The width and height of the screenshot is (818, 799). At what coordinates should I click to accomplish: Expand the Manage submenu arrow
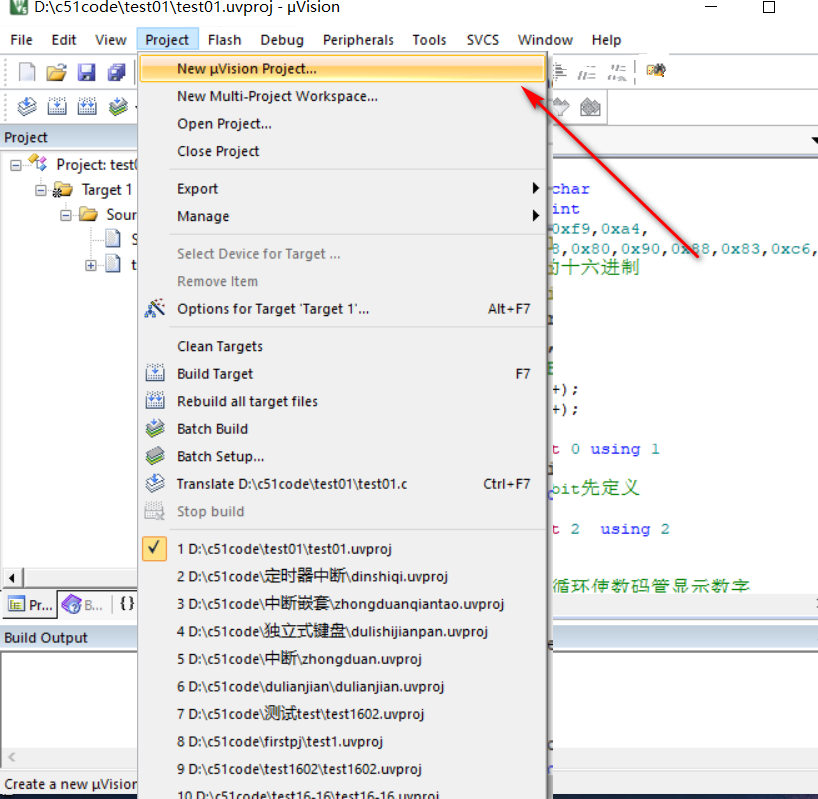[535, 215]
